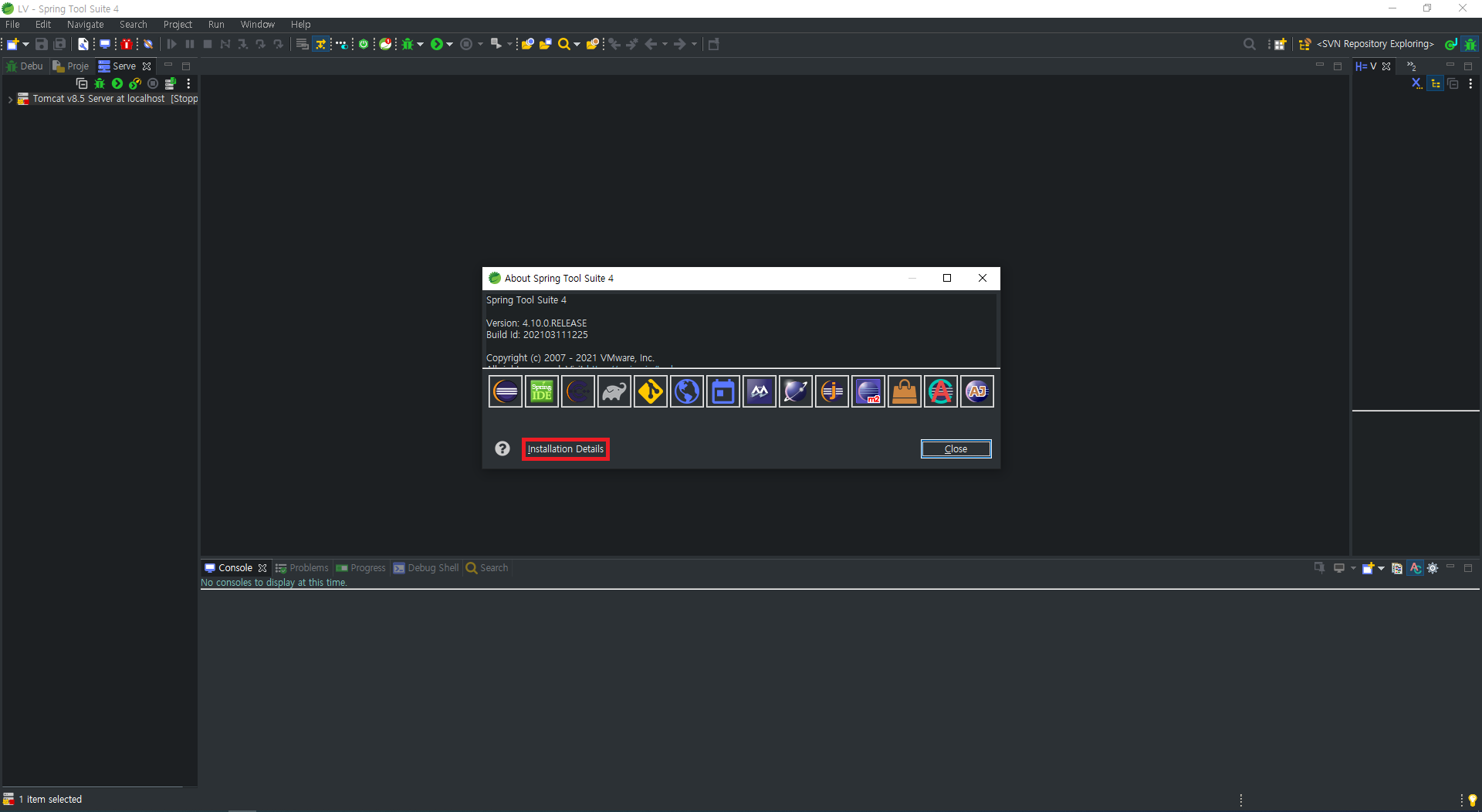Click the blue calendar feature icon
The height and width of the screenshot is (812, 1482).
click(723, 391)
